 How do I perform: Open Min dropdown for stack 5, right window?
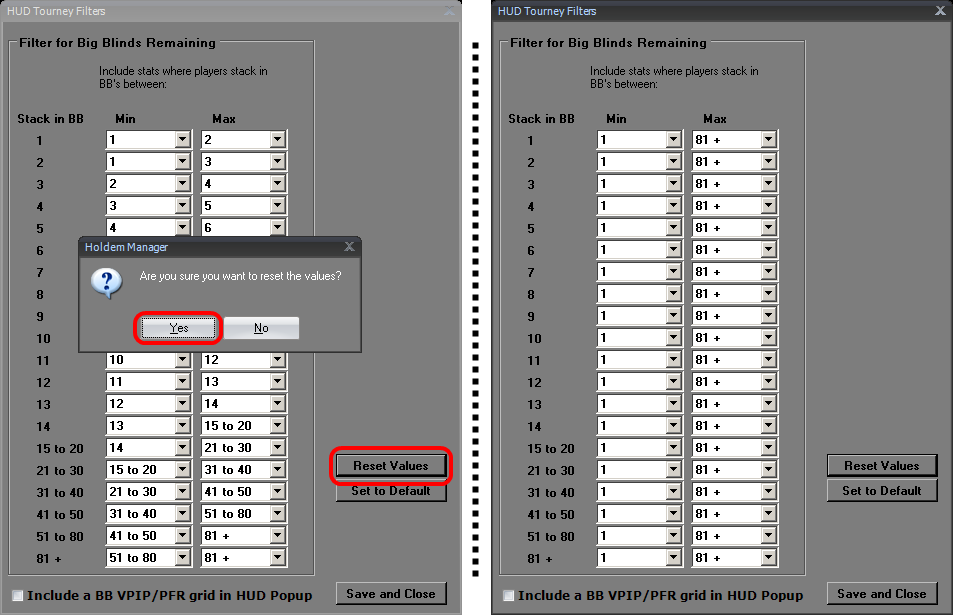(x=673, y=227)
